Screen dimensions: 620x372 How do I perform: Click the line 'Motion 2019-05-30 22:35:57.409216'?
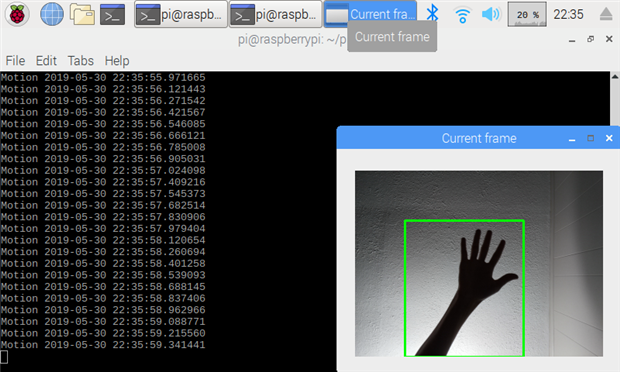click(103, 182)
